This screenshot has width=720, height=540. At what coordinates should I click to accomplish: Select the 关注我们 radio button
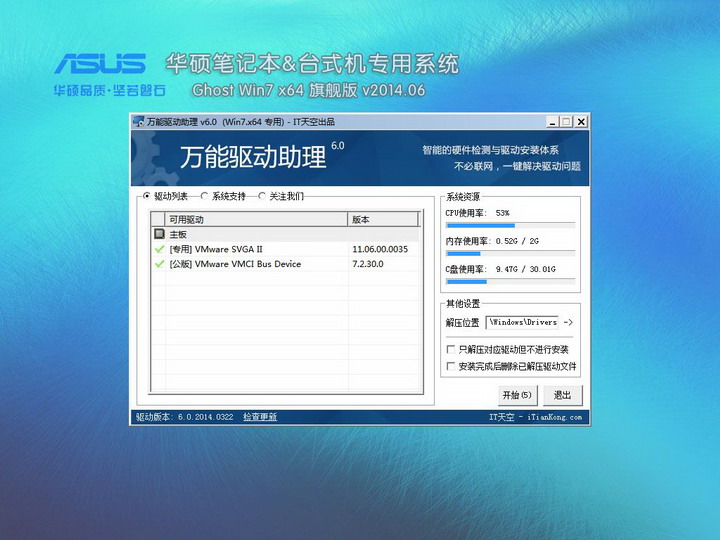coord(263,196)
